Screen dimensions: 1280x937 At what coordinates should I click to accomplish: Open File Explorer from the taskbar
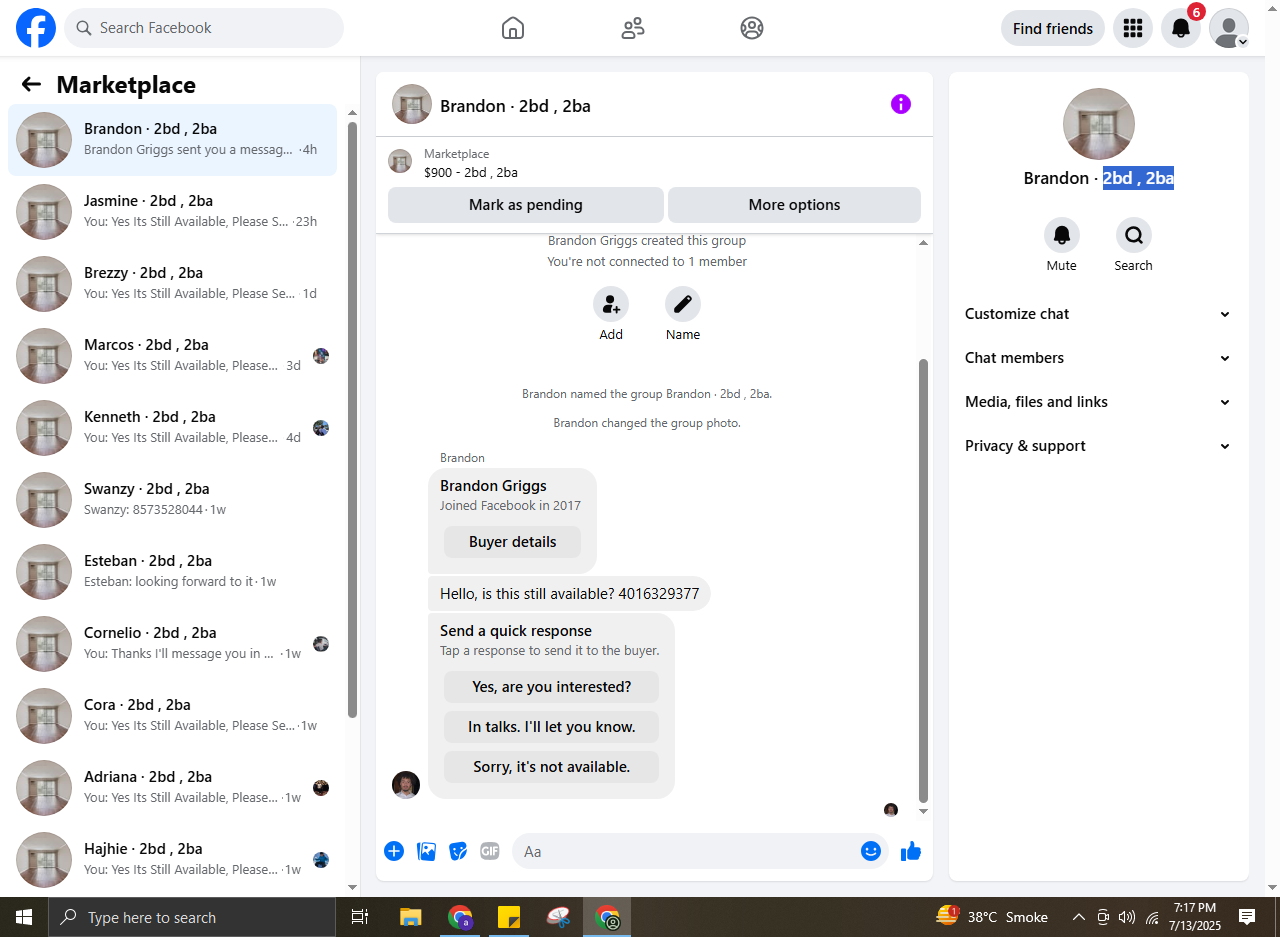411,917
